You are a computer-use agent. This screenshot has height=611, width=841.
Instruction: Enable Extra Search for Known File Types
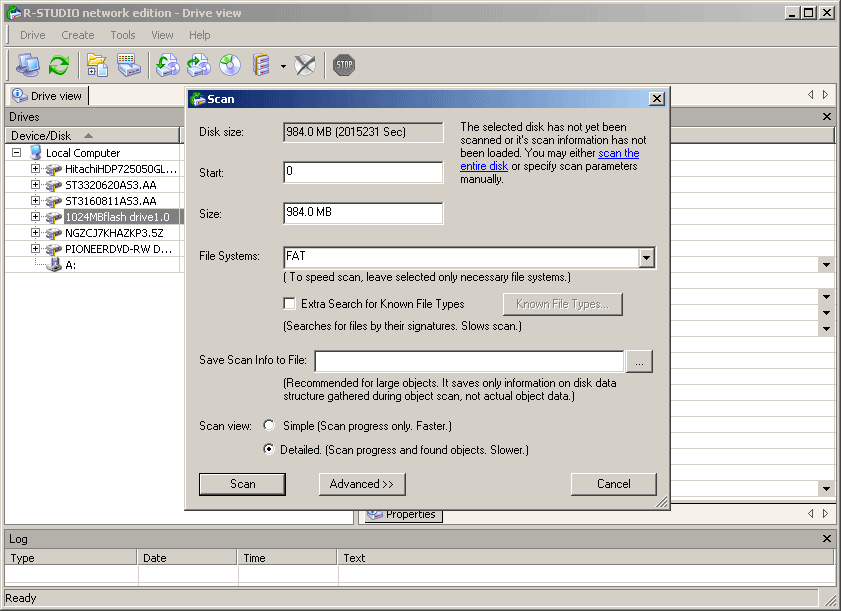coord(290,304)
